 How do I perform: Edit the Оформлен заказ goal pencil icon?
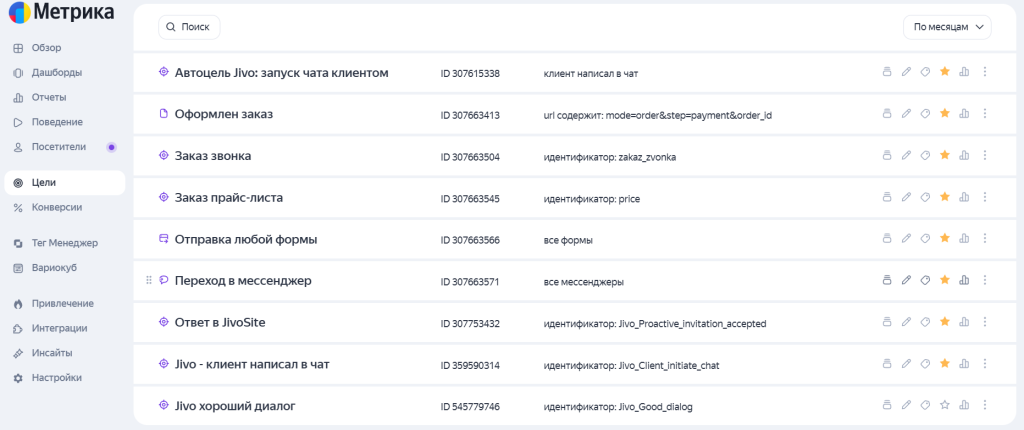click(906, 114)
